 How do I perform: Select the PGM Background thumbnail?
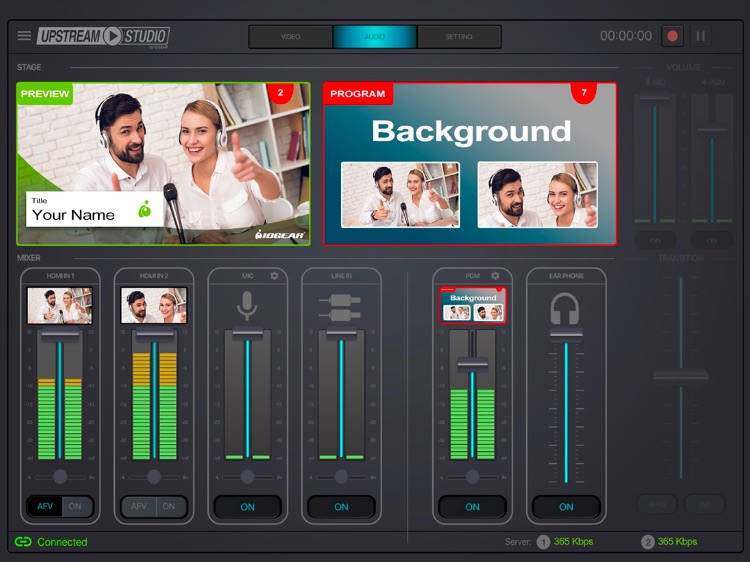tap(473, 306)
